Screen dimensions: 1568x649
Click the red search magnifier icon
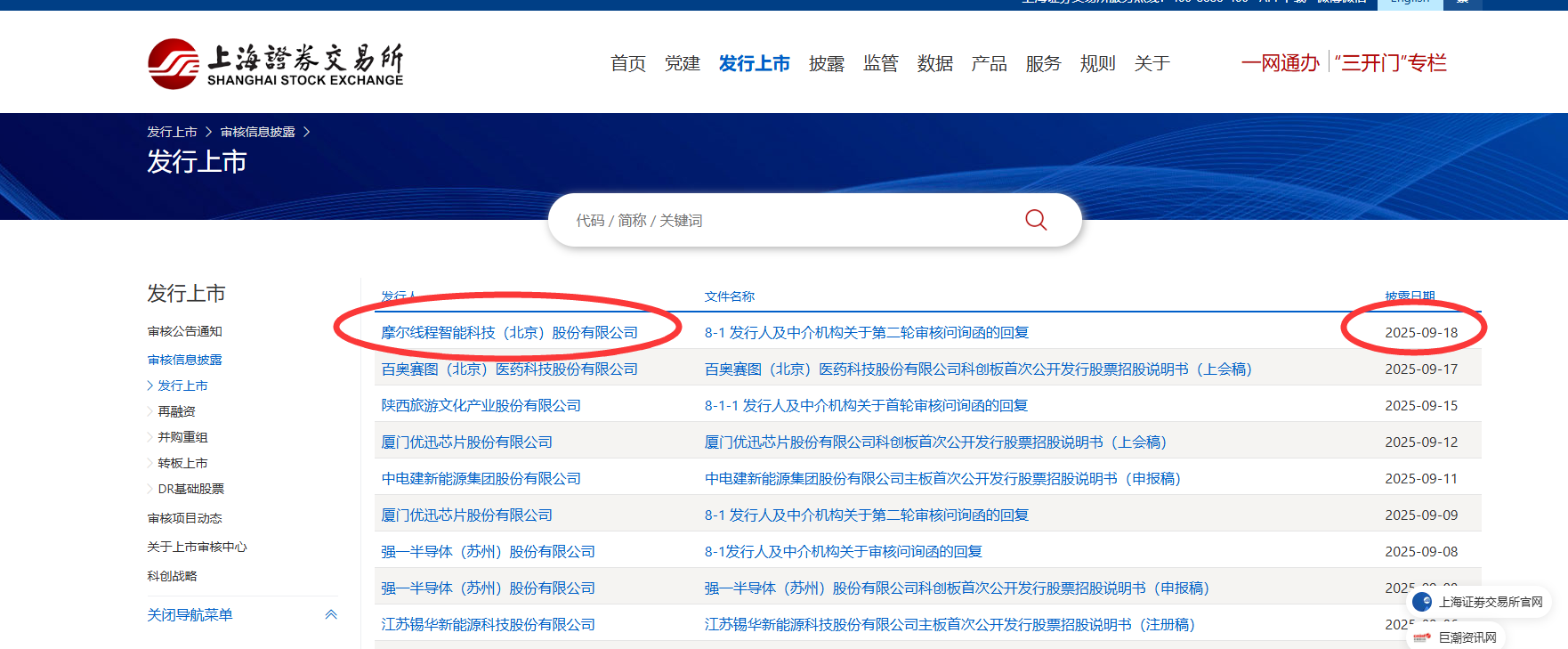[1036, 220]
